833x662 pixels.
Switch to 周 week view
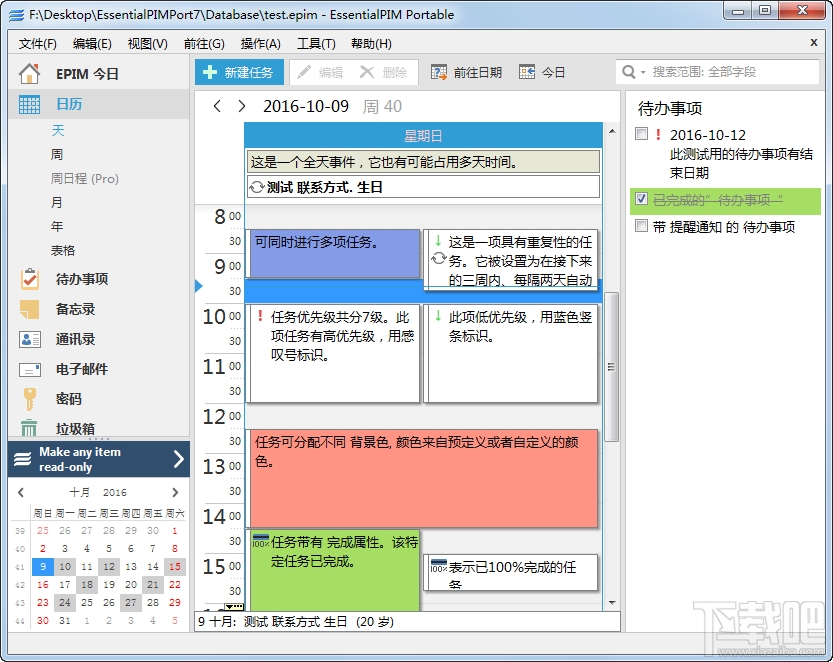(57, 155)
